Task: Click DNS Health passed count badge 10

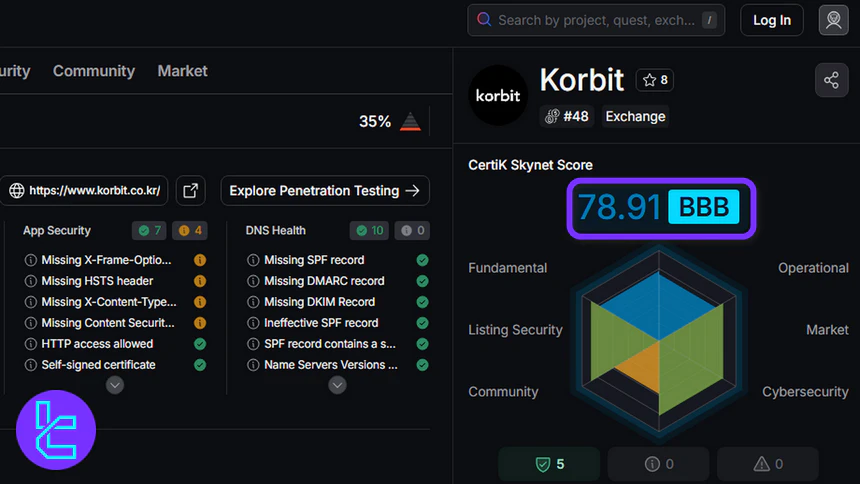Action: click(x=369, y=230)
